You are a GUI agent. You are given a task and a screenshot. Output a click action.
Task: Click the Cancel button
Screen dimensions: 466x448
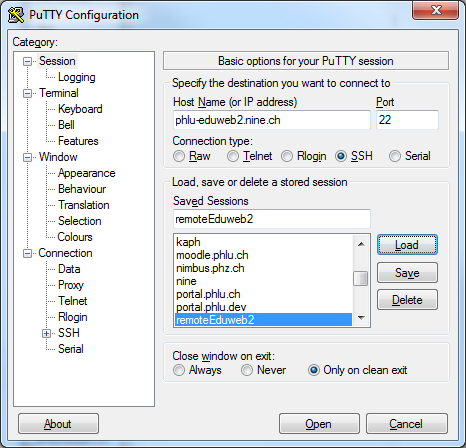(x=407, y=424)
